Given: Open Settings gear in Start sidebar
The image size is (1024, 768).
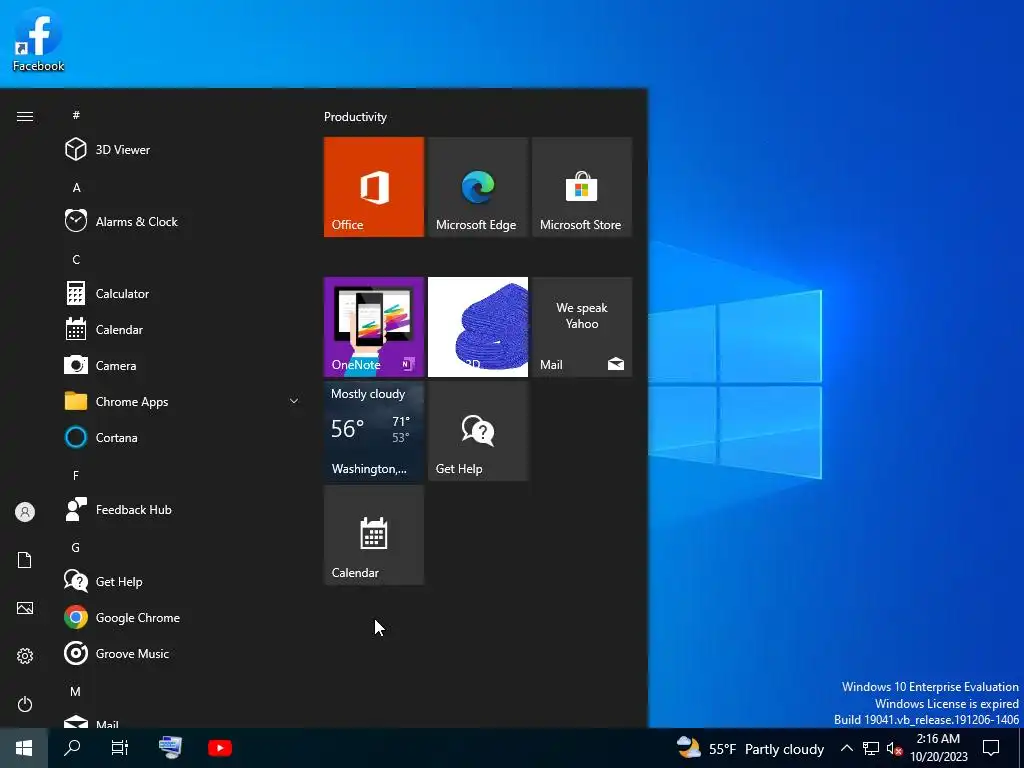Looking at the screenshot, I should [x=25, y=656].
